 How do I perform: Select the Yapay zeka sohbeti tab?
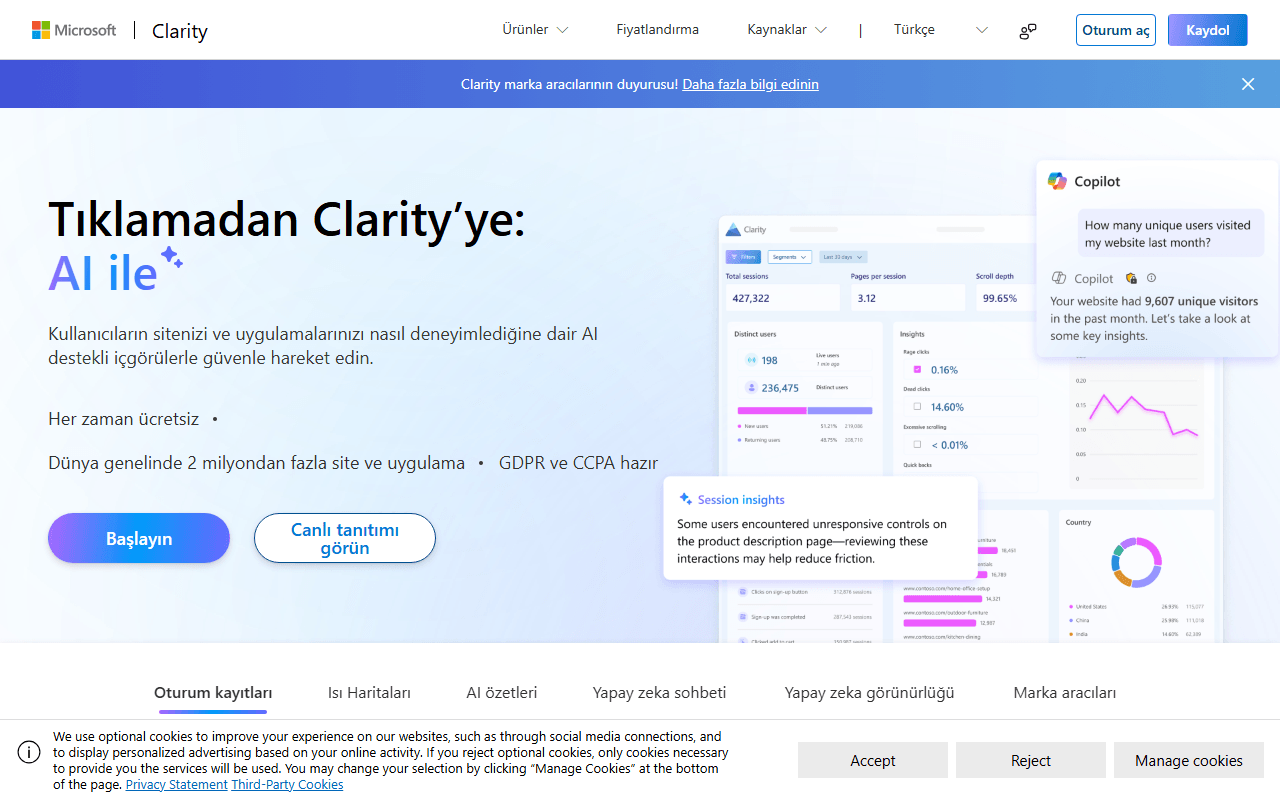[659, 693]
